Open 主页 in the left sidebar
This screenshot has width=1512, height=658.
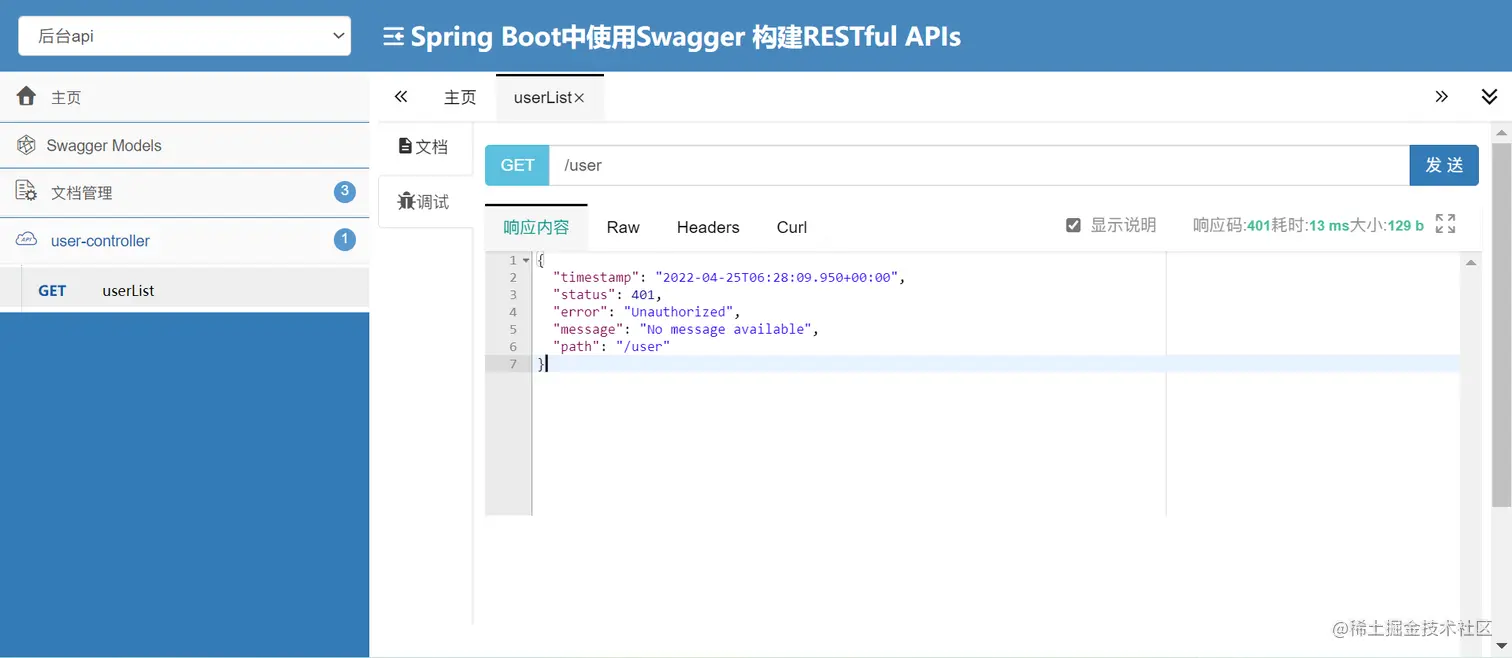pos(185,97)
